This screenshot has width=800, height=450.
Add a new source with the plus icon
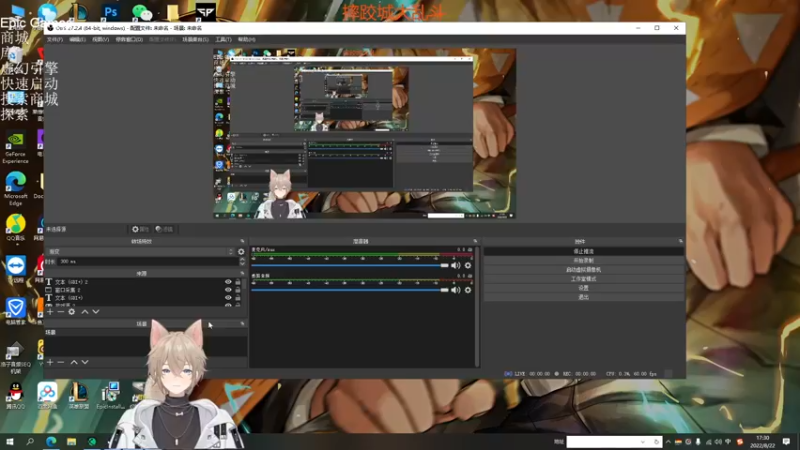click(50, 311)
